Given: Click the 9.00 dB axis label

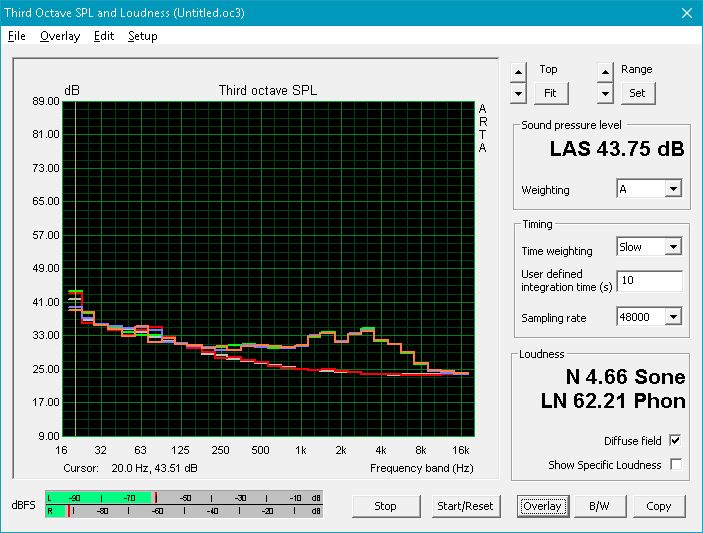Looking at the screenshot, I should point(49,436).
